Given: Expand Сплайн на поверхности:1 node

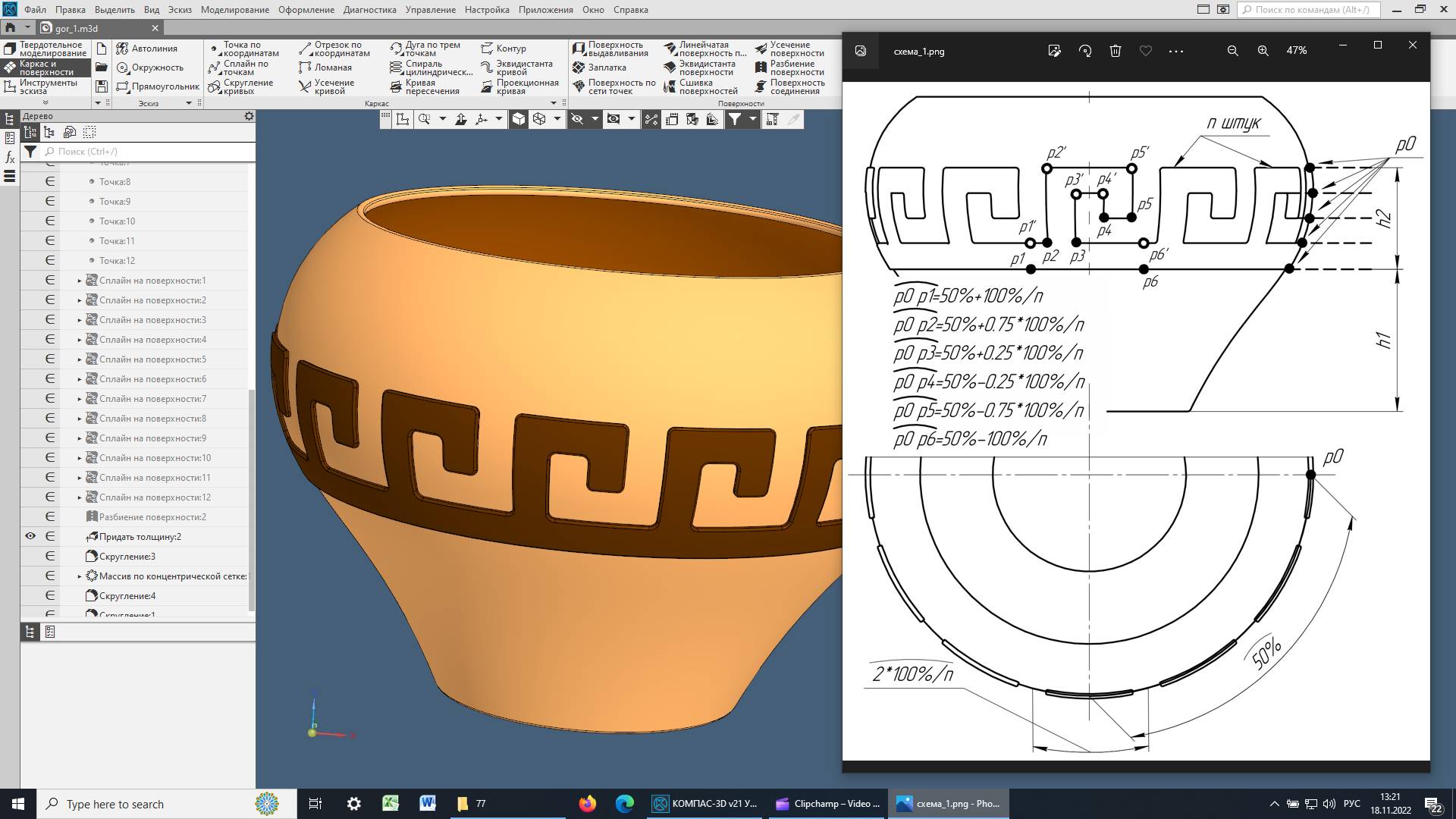Looking at the screenshot, I should (80, 281).
